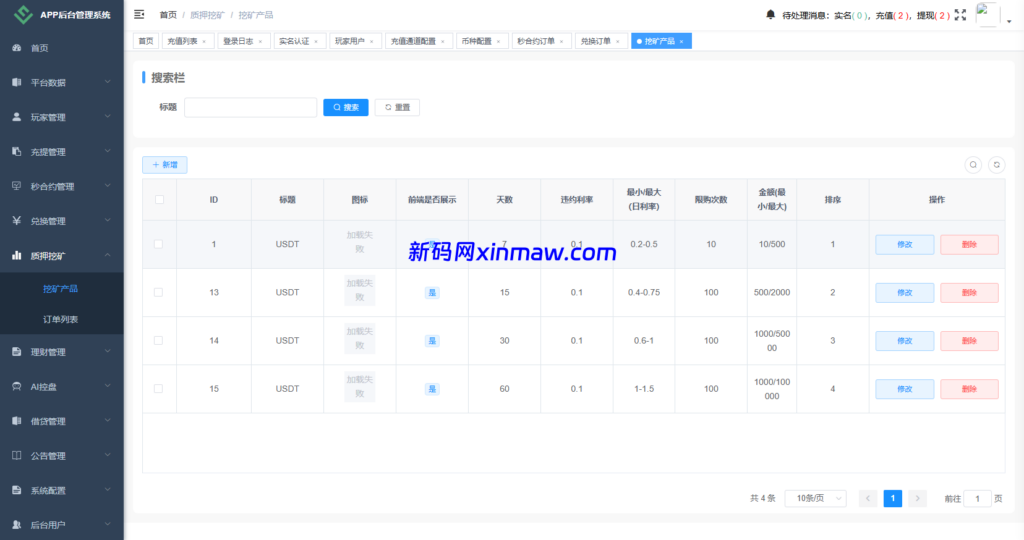
Task: Select 挖矿产品 in the sidebar submenu
Action: (61, 289)
